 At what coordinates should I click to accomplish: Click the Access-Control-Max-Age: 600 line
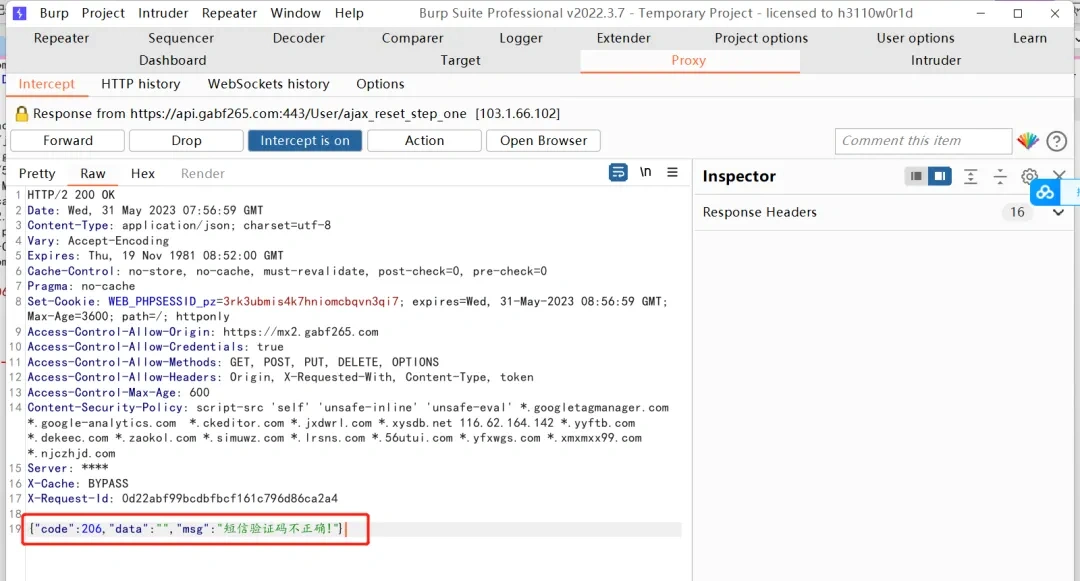click(118, 392)
